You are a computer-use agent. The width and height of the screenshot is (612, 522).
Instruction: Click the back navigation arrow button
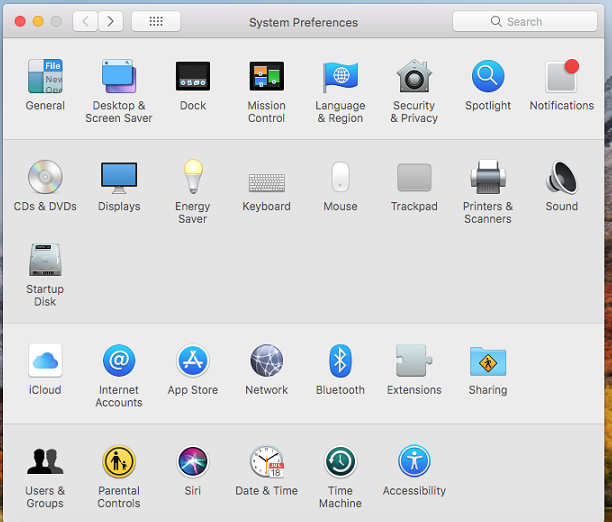[x=85, y=21]
